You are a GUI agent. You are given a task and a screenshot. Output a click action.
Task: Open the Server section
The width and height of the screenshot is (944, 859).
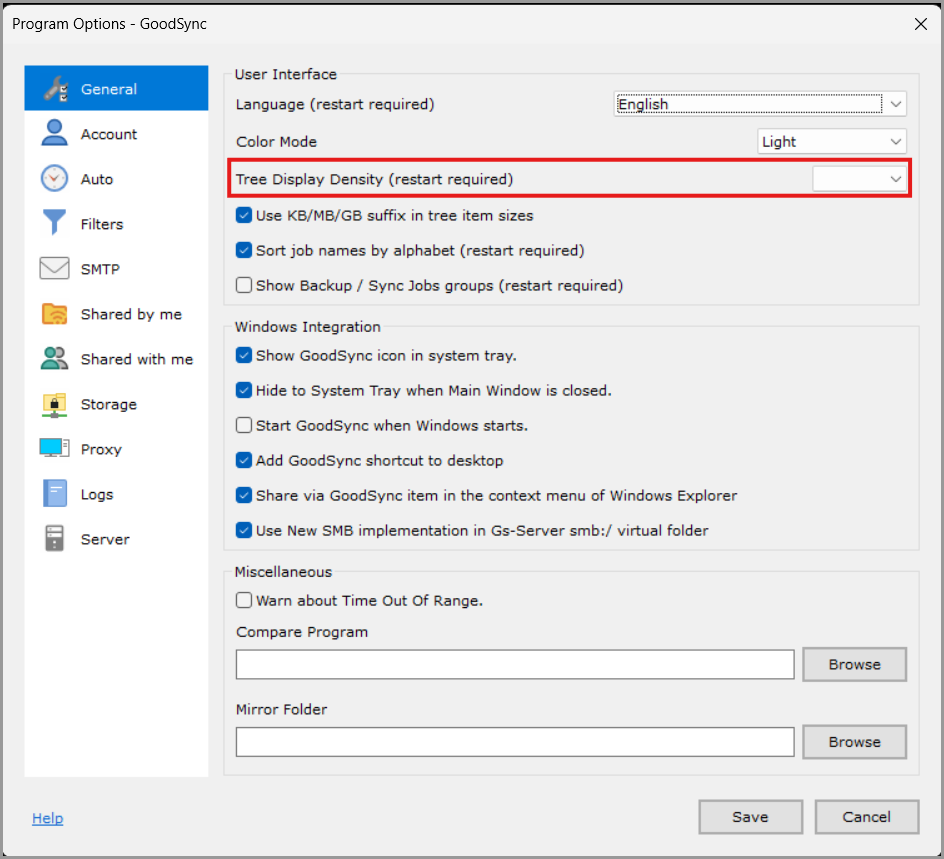(x=116, y=539)
